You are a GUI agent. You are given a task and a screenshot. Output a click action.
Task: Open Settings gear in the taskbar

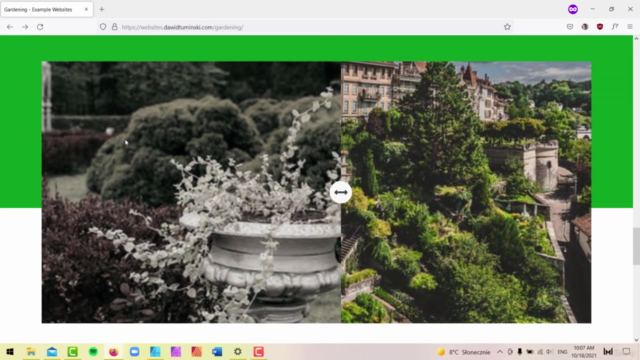[x=238, y=351]
